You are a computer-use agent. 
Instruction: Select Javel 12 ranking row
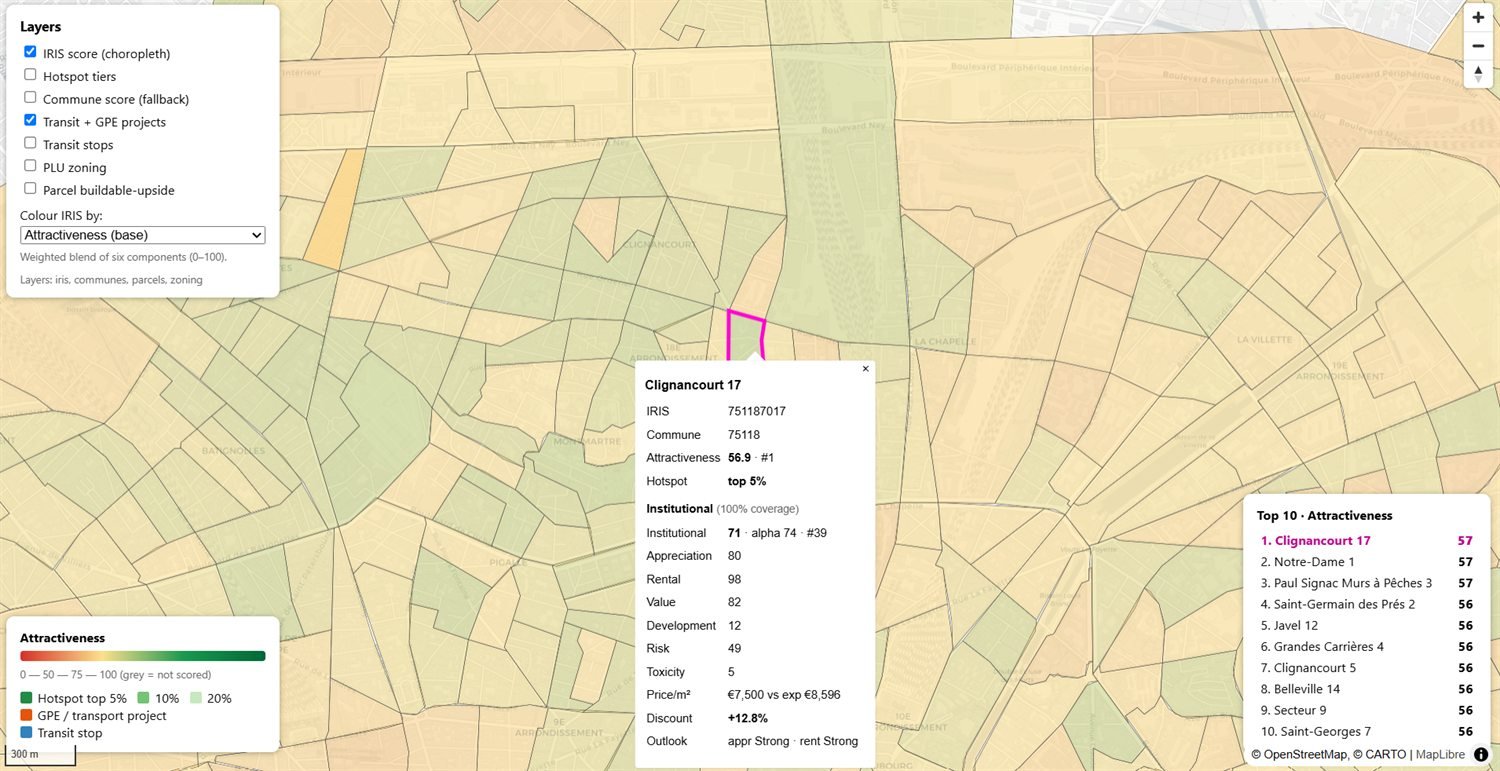[1365, 625]
